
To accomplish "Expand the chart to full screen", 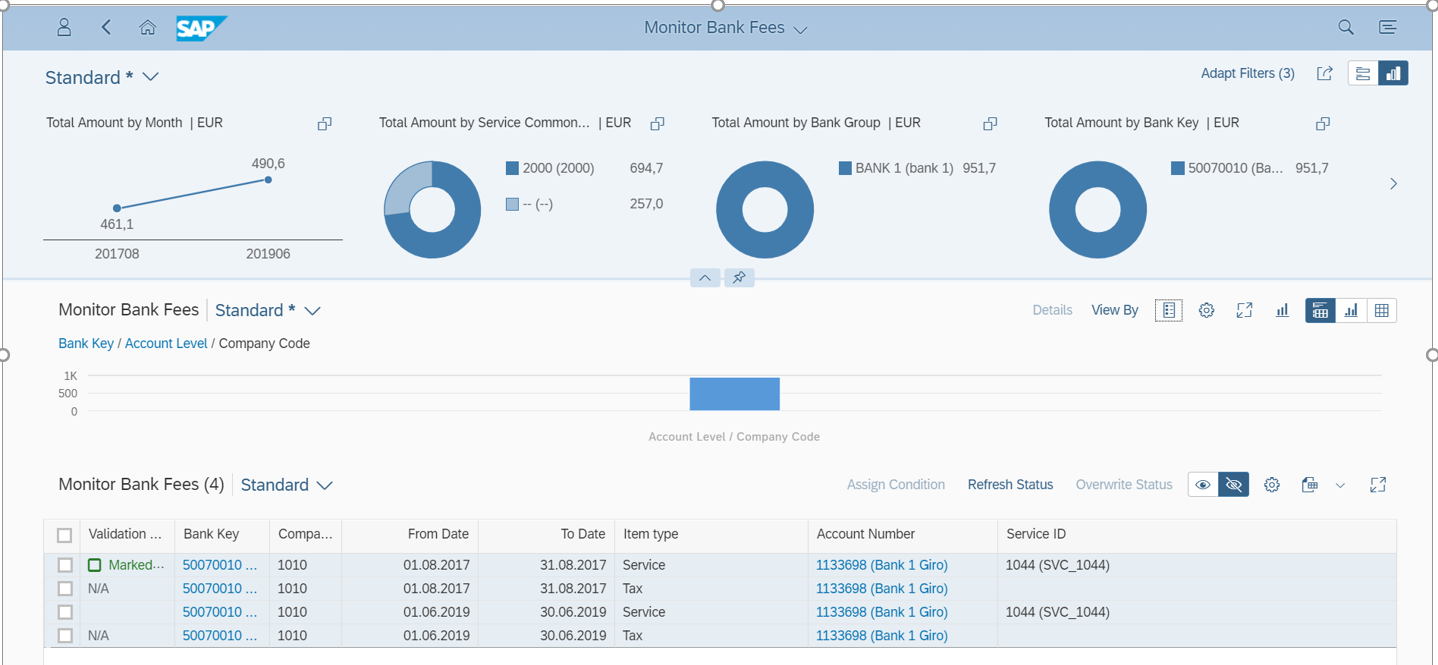I will click(1245, 310).
